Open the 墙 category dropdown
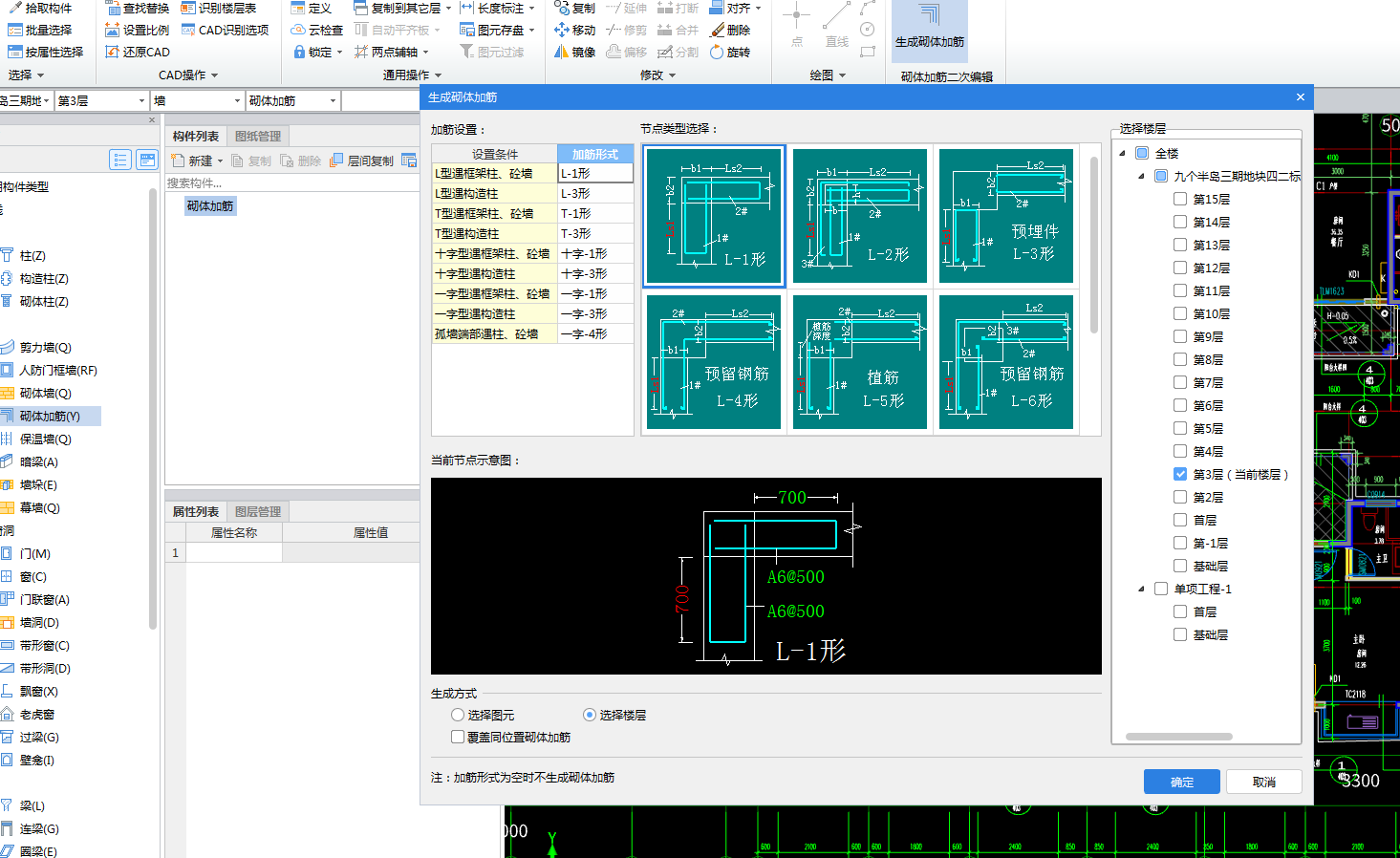Image resolution: width=1400 pixels, height=858 pixels. (x=237, y=100)
